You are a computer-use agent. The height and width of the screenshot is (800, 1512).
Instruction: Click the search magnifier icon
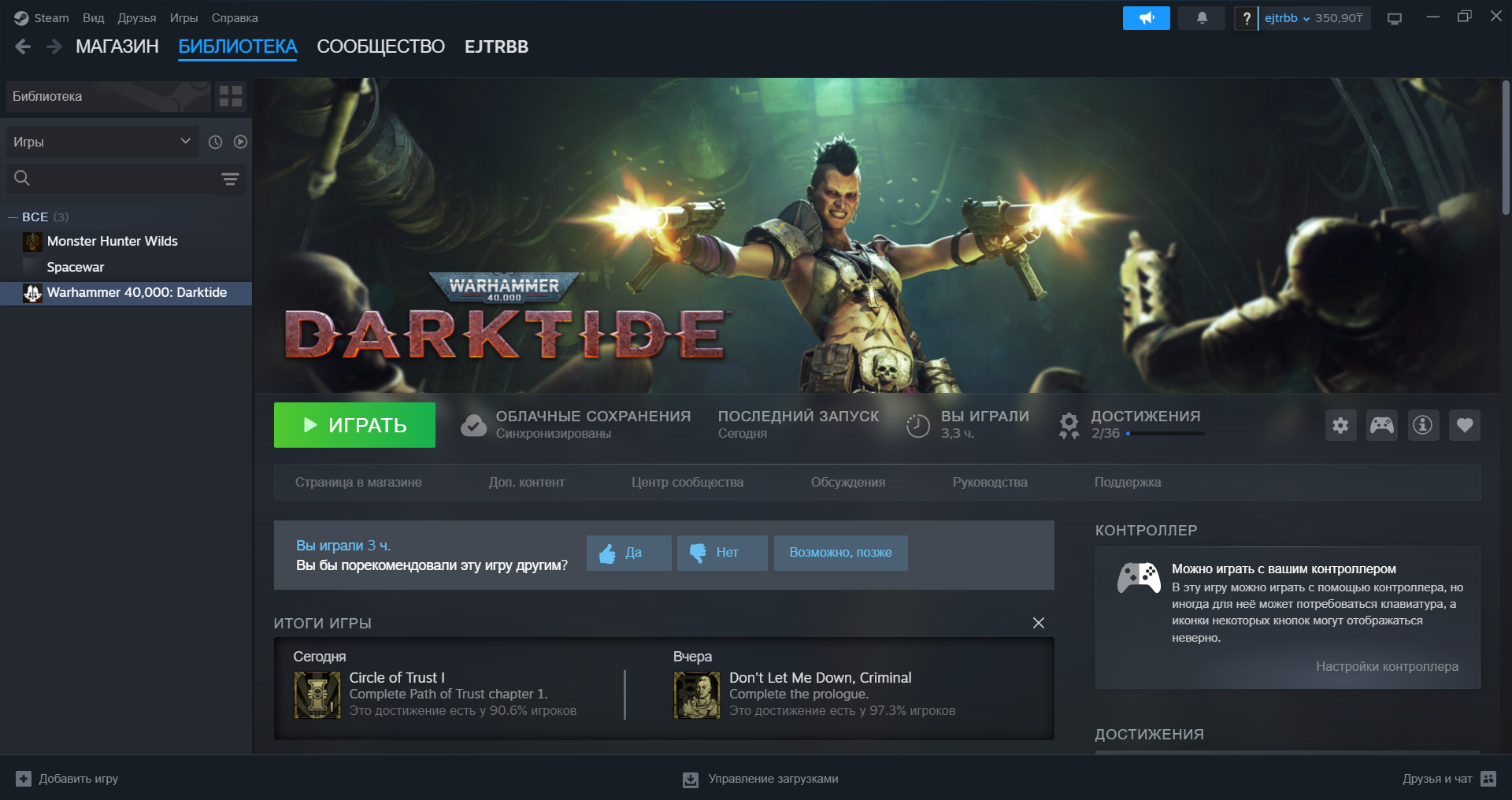pos(22,179)
